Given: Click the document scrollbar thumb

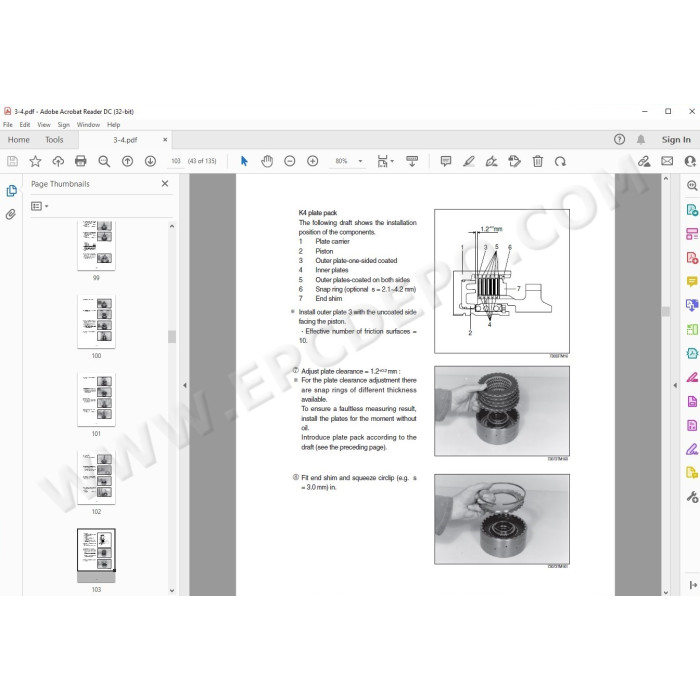Looking at the screenshot, I should pyautogui.click(x=666, y=312).
